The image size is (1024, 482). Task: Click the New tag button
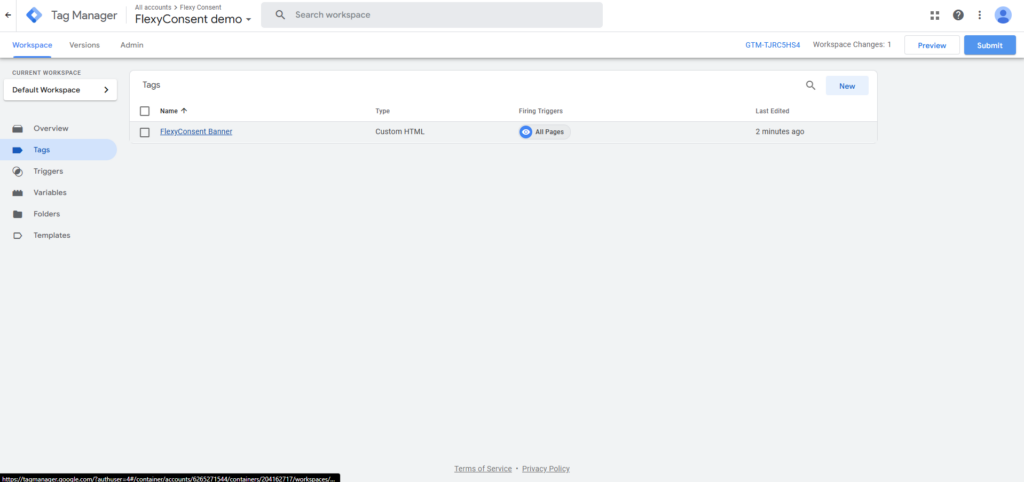tap(846, 86)
